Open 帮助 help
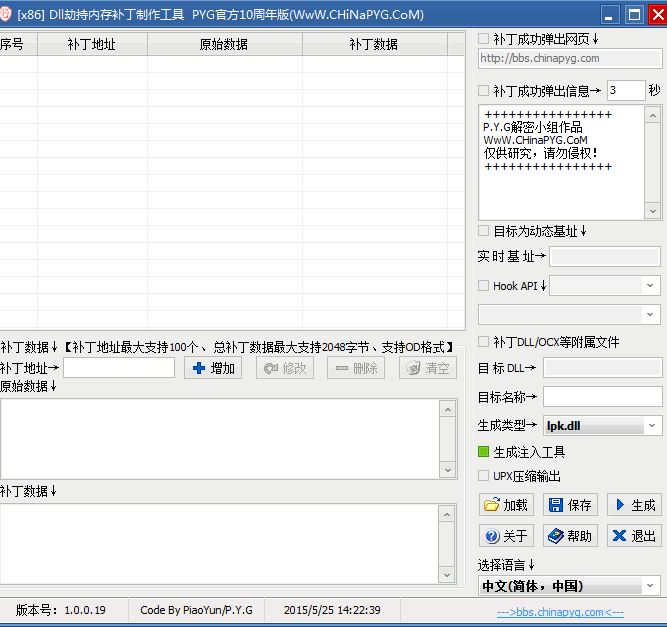The image size is (667, 627). [x=570, y=536]
